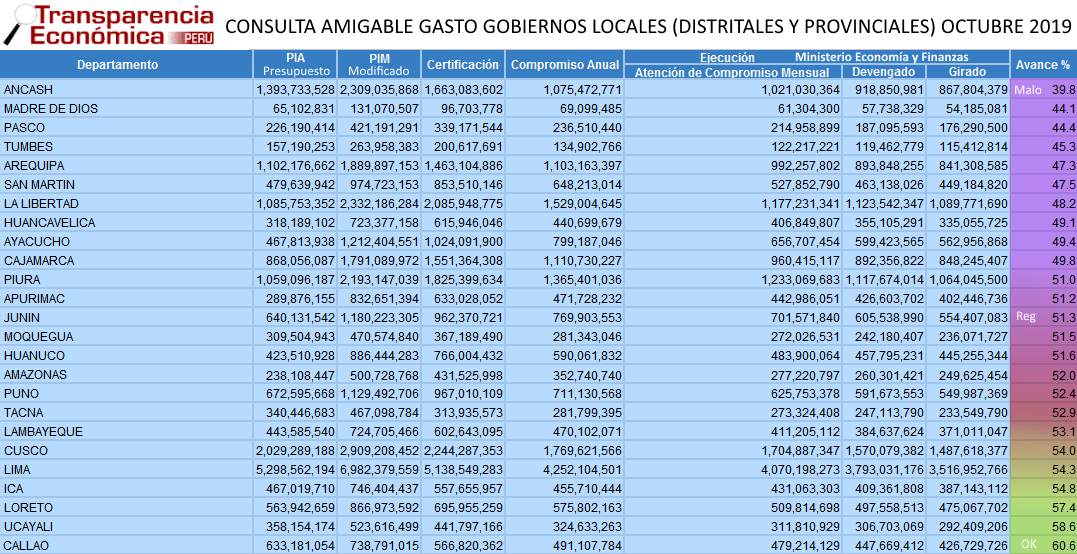This screenshot has width=1077, height=554.
Task: Click Callao's OK 60.6 progress cell
Action: click(1043, 546)
